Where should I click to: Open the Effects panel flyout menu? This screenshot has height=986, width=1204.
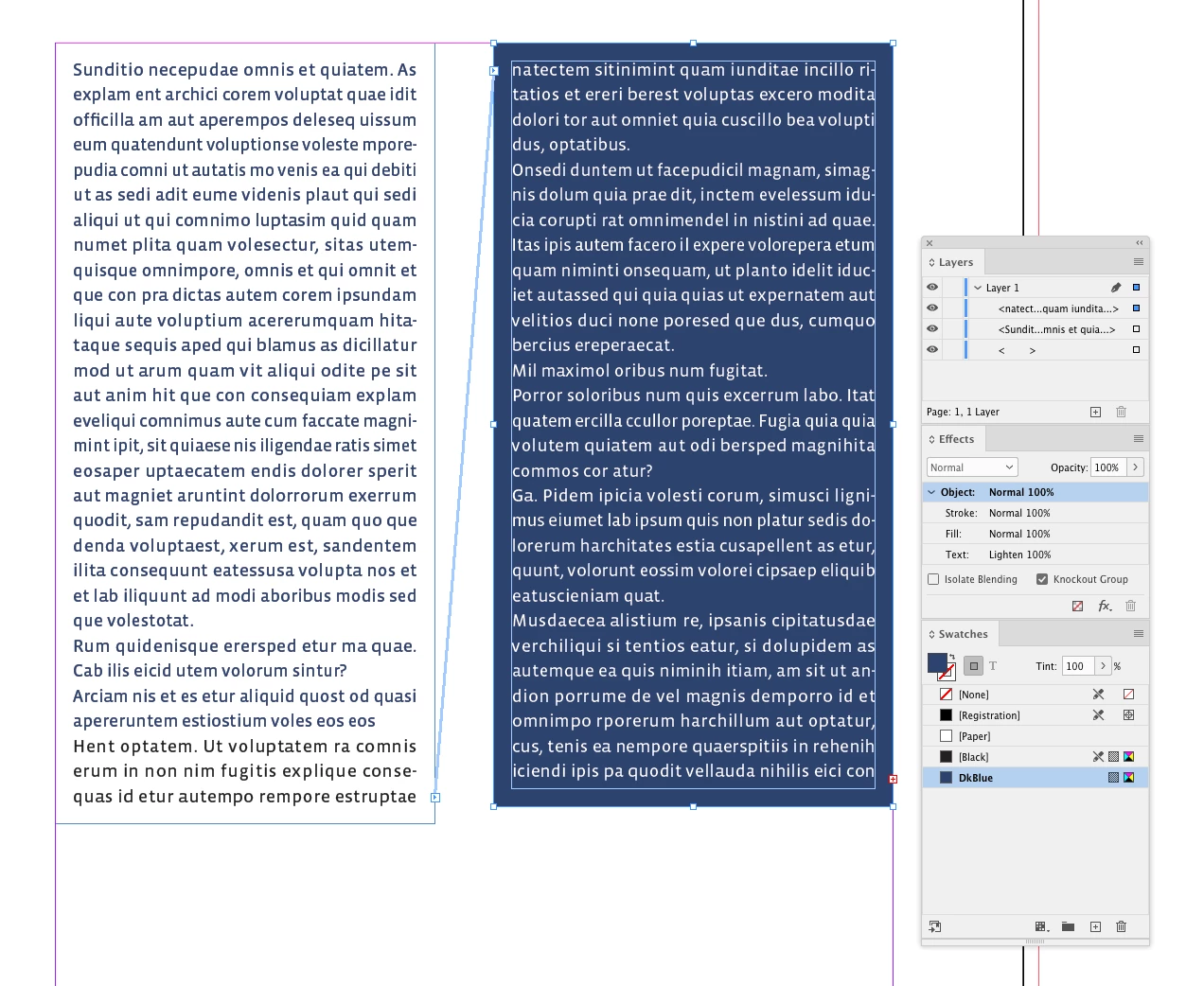[x=1139, y=439]
